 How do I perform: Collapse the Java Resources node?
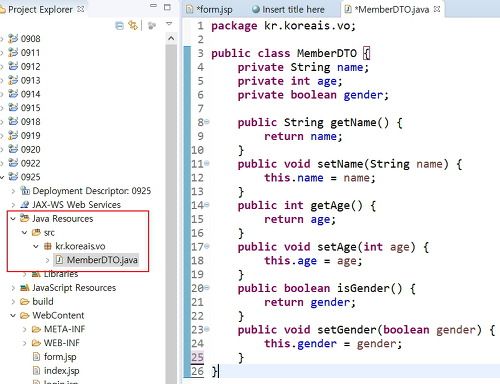tap(13, 219)
